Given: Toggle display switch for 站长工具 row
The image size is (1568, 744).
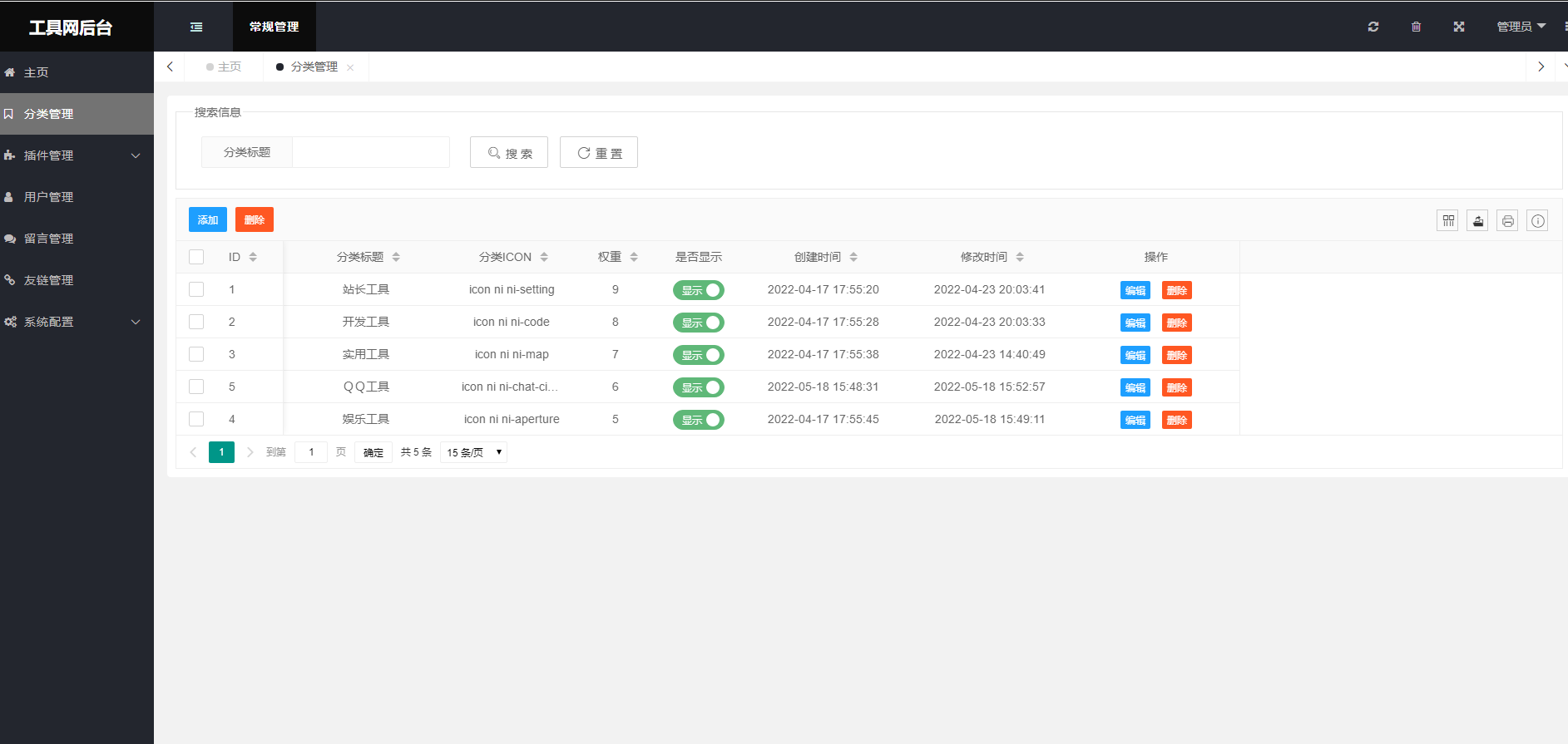Looking at the screenshot, I should coord(698,290).
